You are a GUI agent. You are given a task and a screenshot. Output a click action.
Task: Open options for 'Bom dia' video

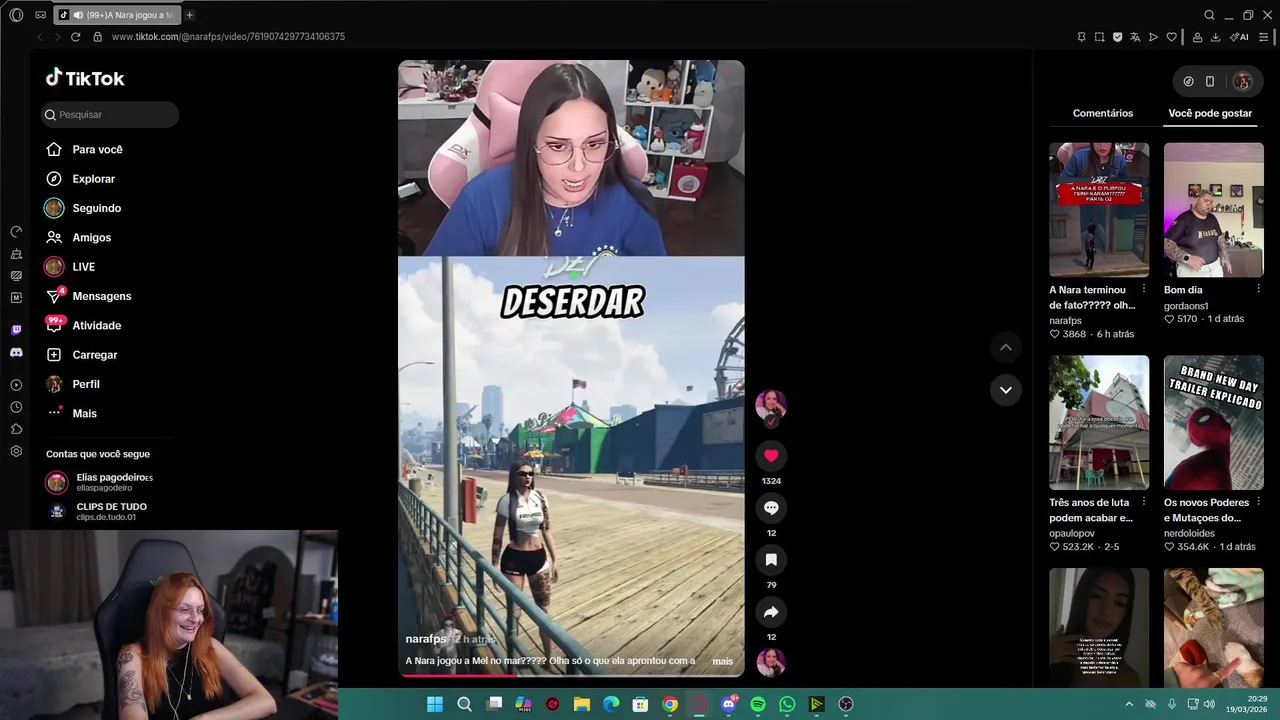(x=1258, y=290)
